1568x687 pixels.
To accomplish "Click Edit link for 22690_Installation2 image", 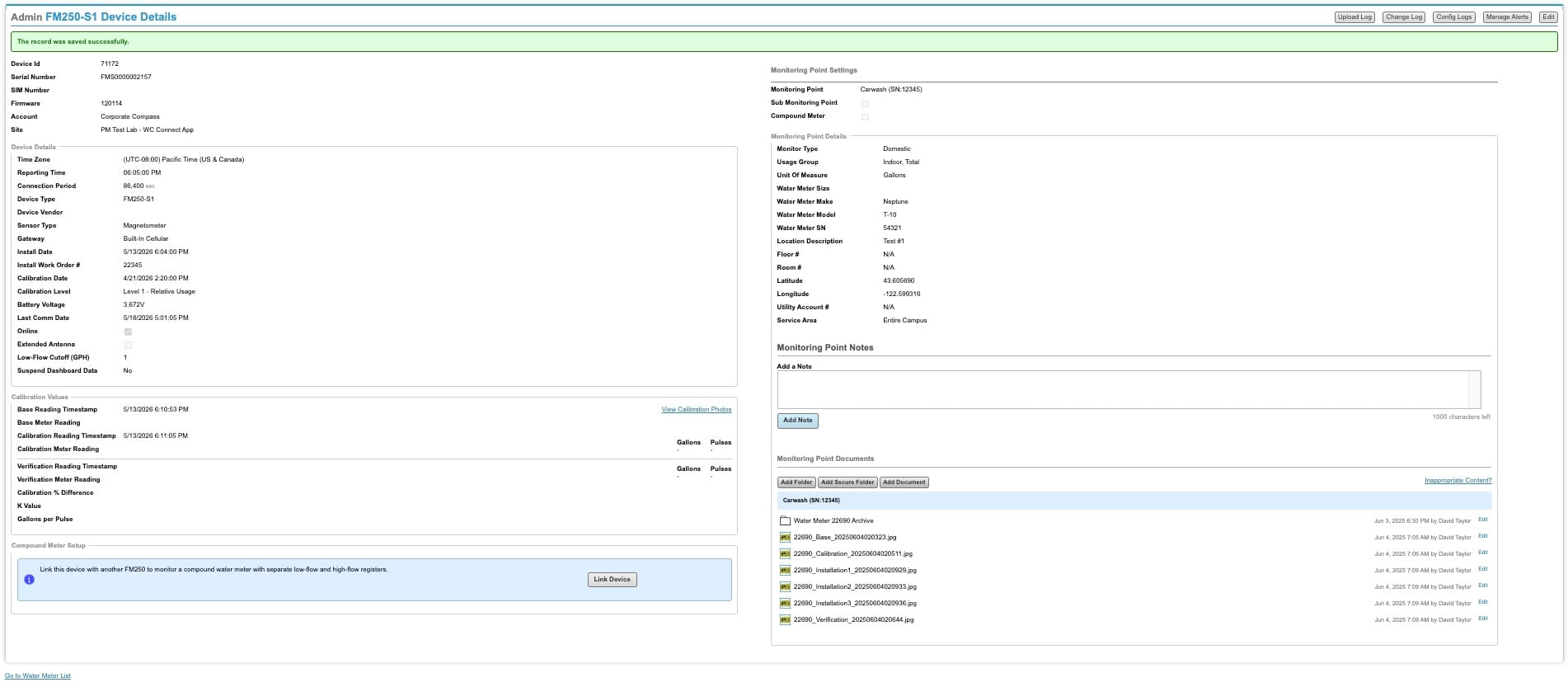I will click(x=1483, y=586).
